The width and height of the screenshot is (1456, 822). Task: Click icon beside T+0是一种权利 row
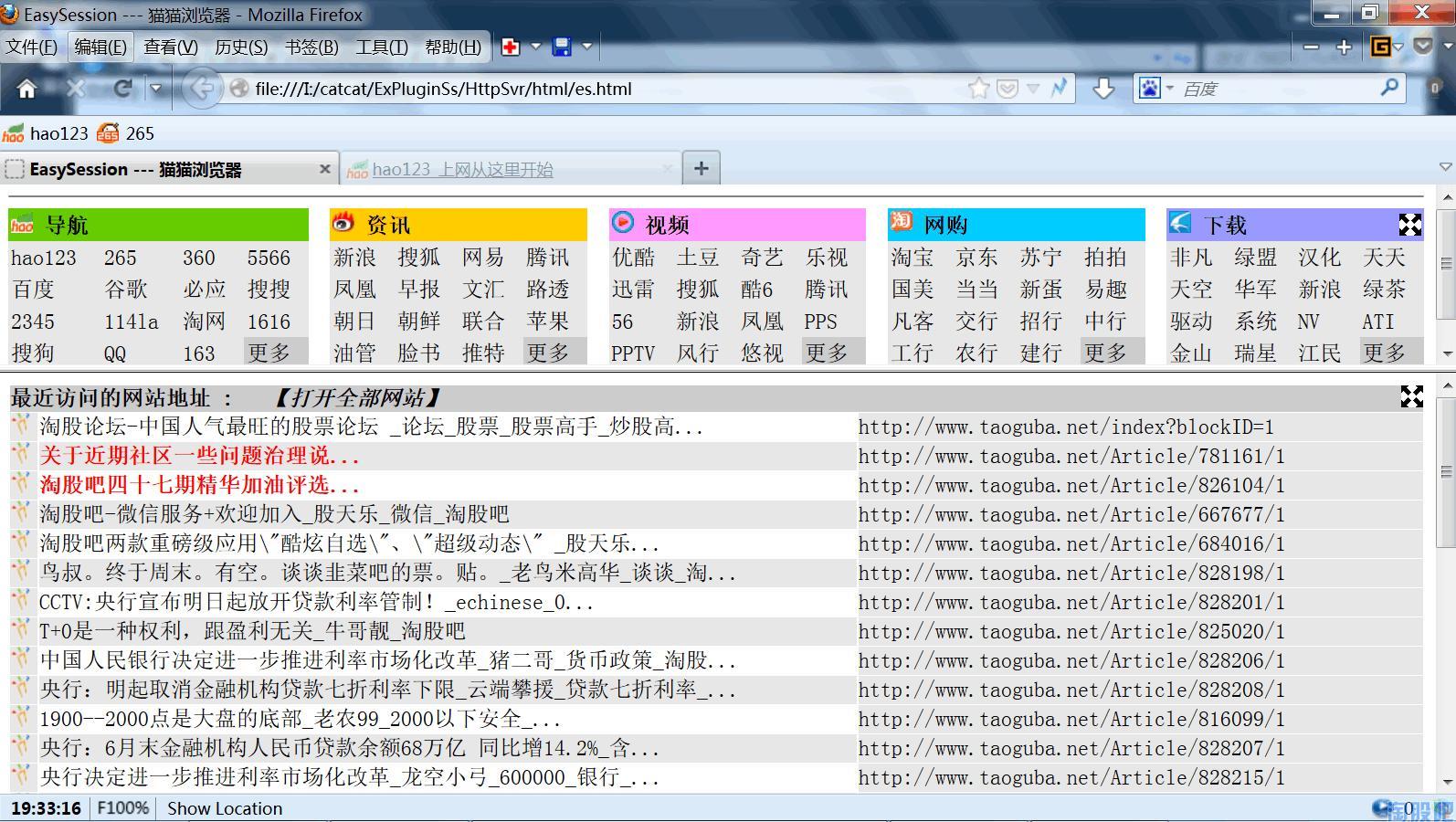tap(20, 630)
